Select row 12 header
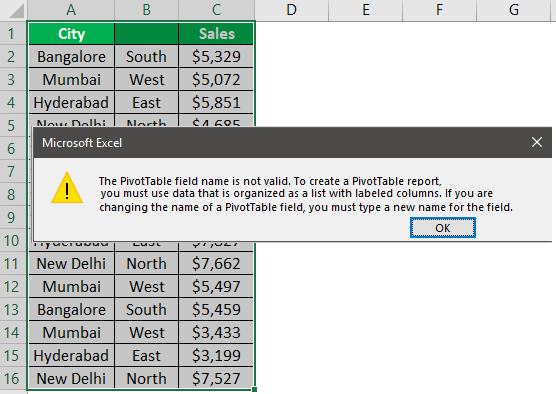The image size is (556, 394). coord(13,287)
